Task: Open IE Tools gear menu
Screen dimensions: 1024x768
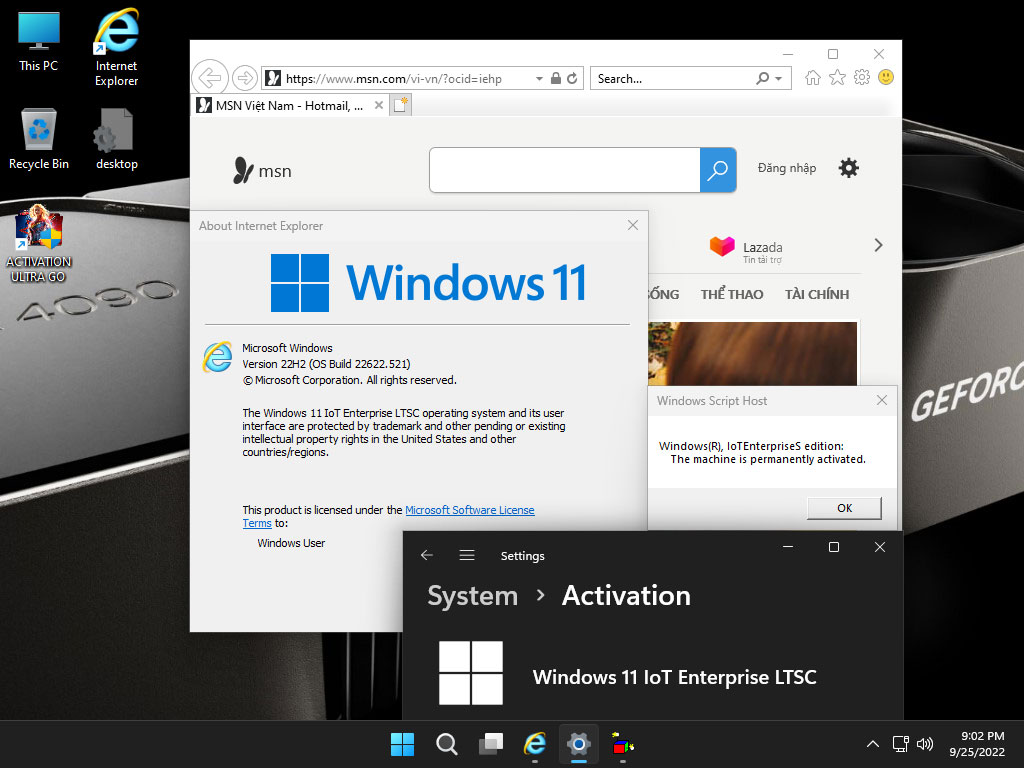Action: pyautogui.click(x=862, y=78)
